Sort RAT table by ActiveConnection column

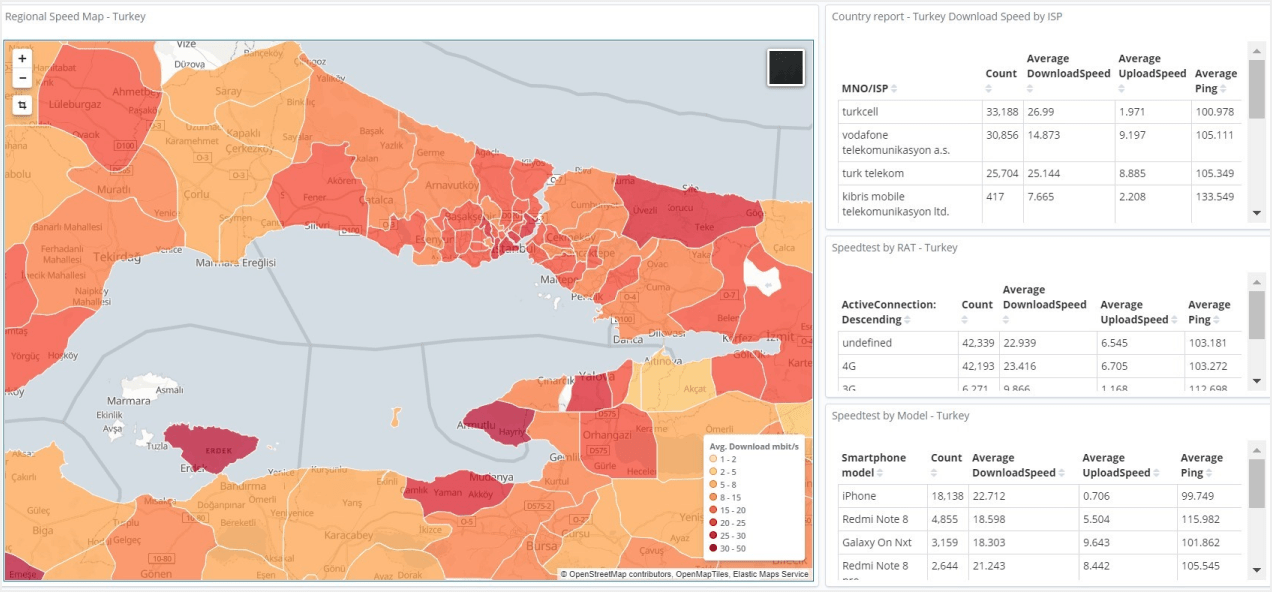pyautogui.click(x=908, y=320)
